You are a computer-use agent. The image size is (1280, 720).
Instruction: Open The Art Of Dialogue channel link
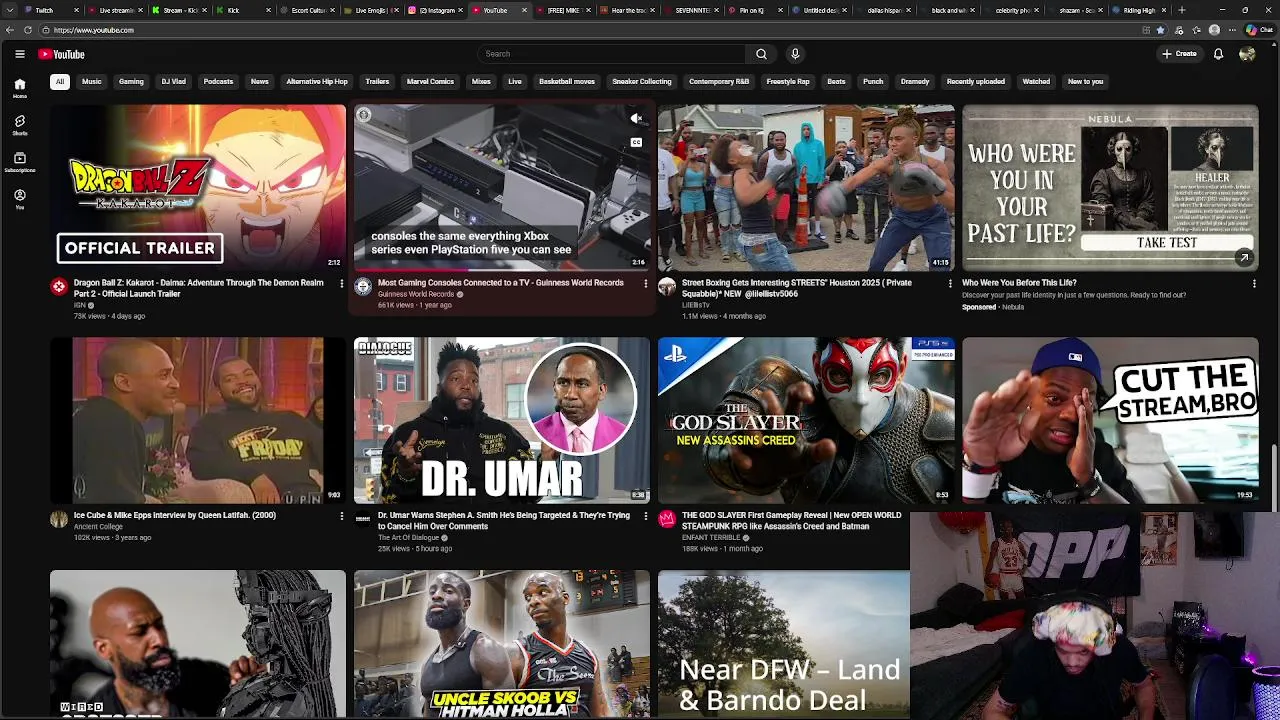coord(408,538)
